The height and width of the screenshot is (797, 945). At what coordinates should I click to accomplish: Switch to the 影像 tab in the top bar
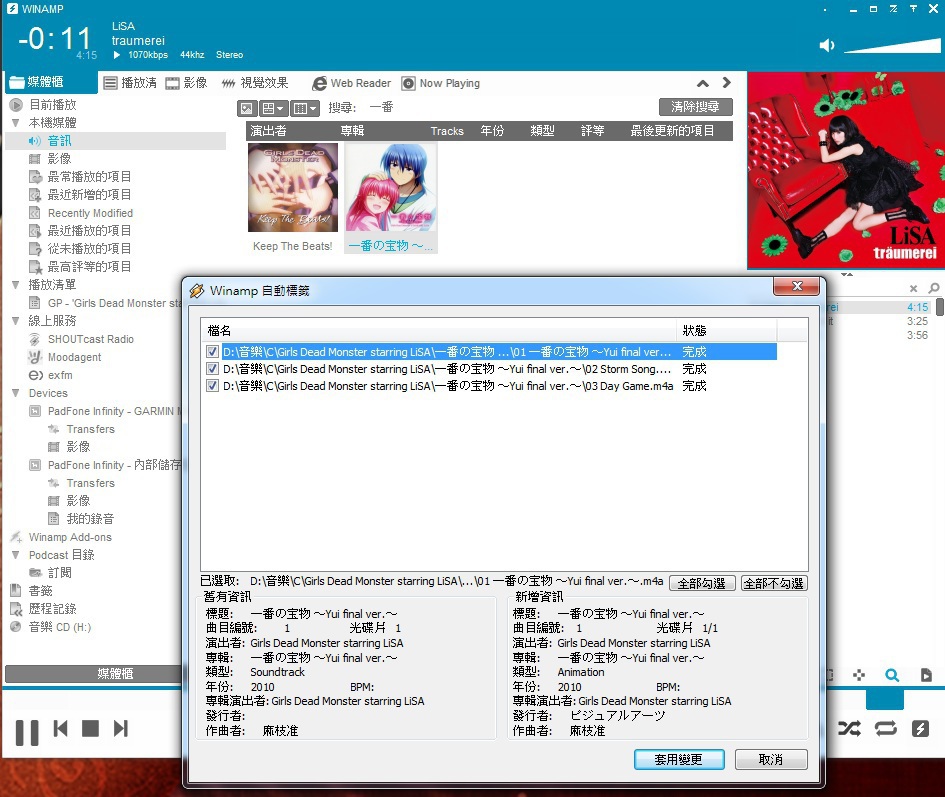tap(187, 83)
